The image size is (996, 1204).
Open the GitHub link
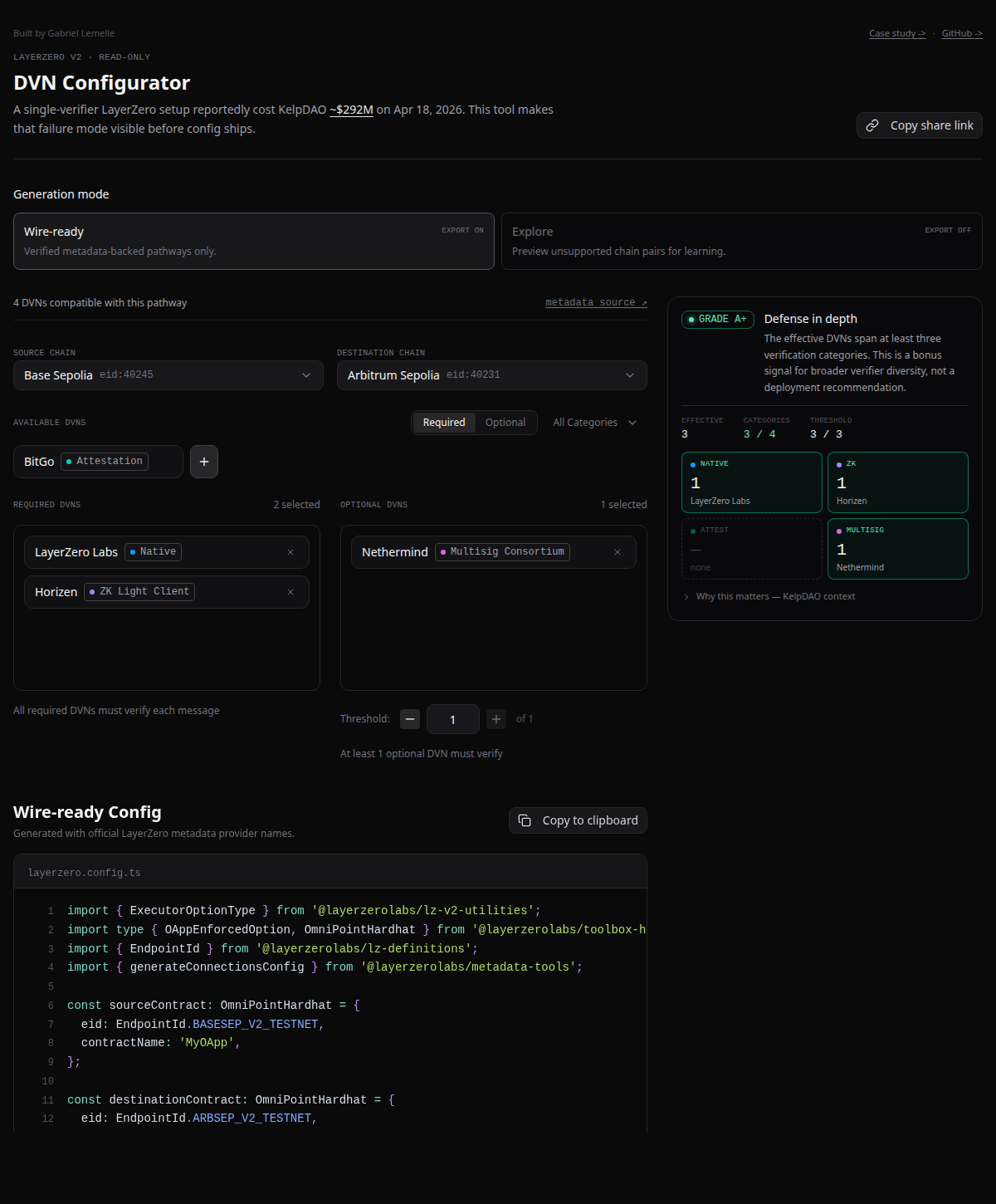tap(962, 33)
